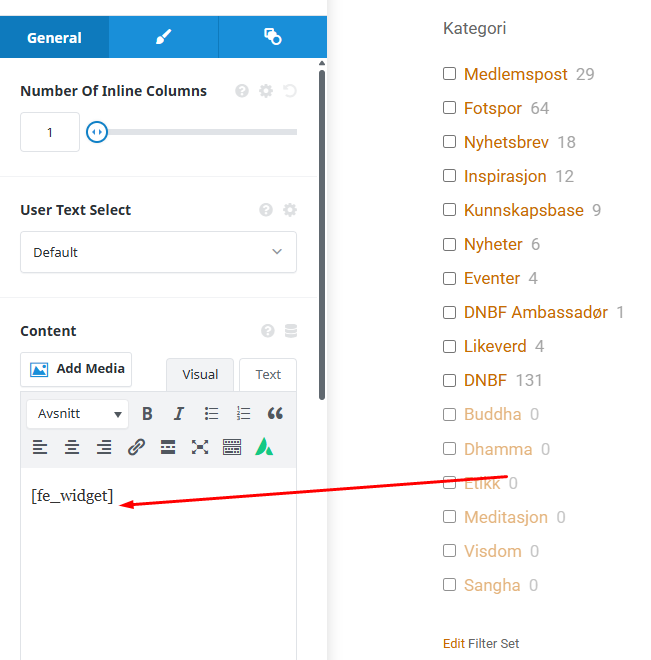Open the Avsnitt paragraph format dropdown

pos(77,414)
